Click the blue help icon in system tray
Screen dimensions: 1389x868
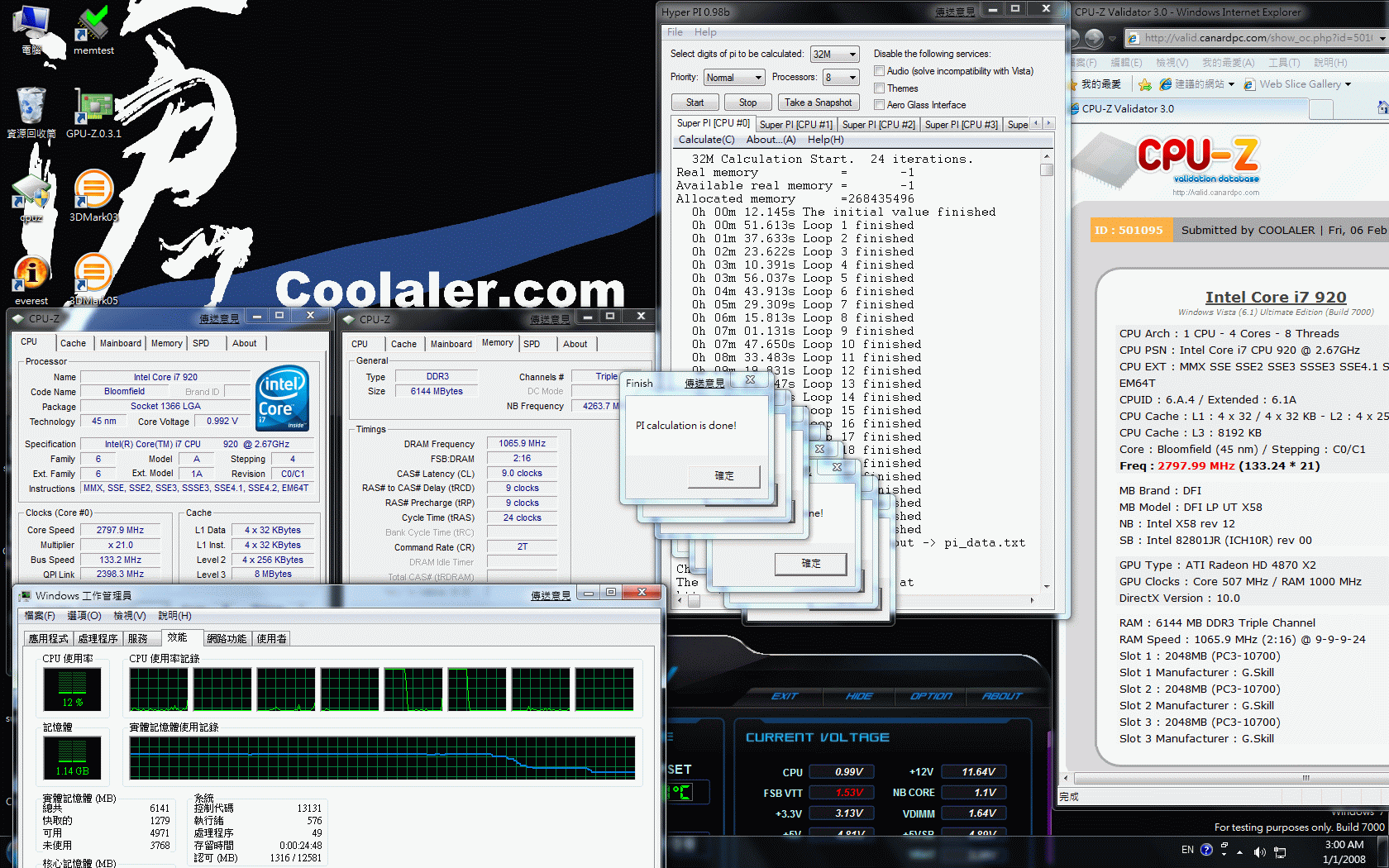pyautogui.click(x=1206, y=850)
